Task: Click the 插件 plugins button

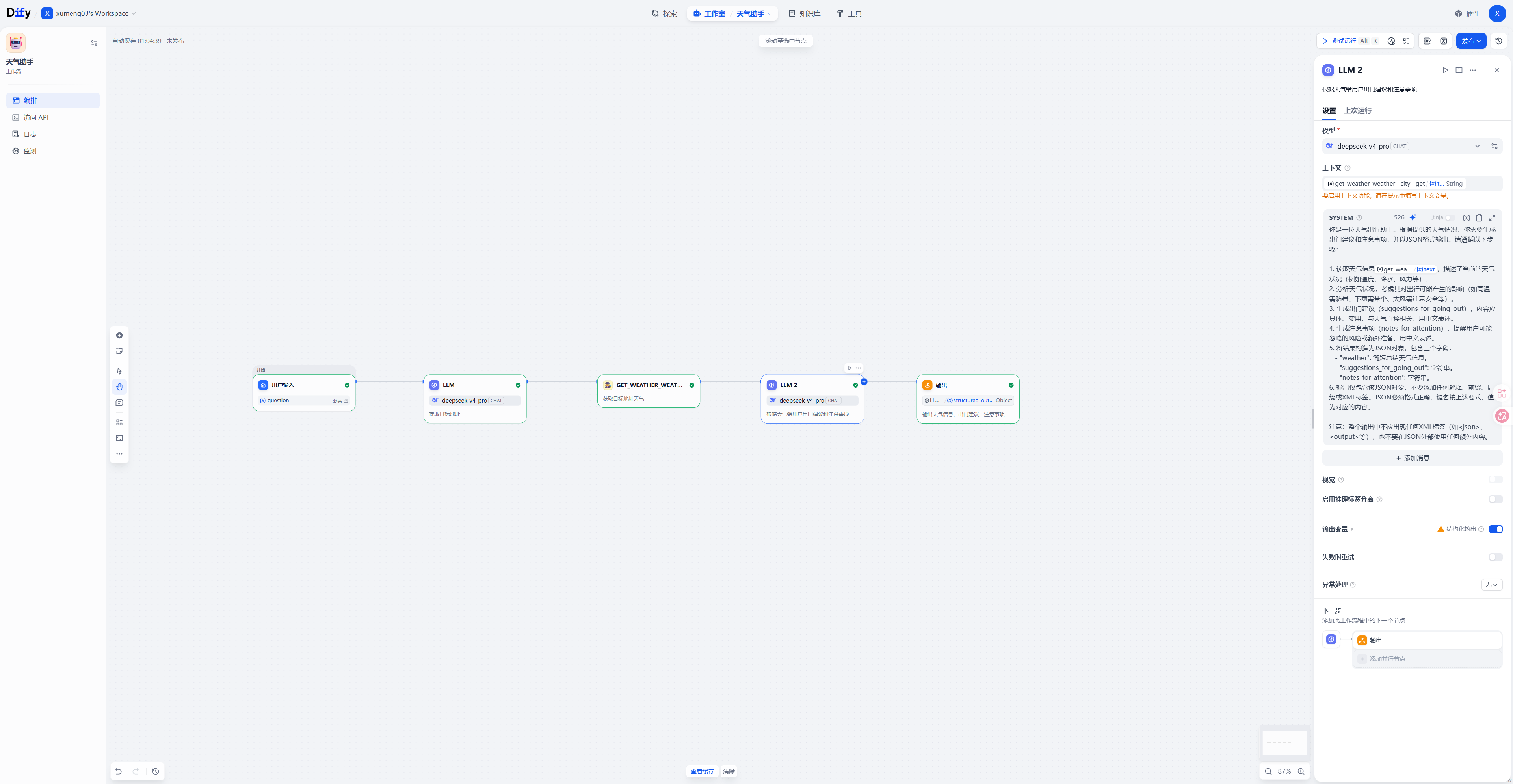Action: (1467, 13)
